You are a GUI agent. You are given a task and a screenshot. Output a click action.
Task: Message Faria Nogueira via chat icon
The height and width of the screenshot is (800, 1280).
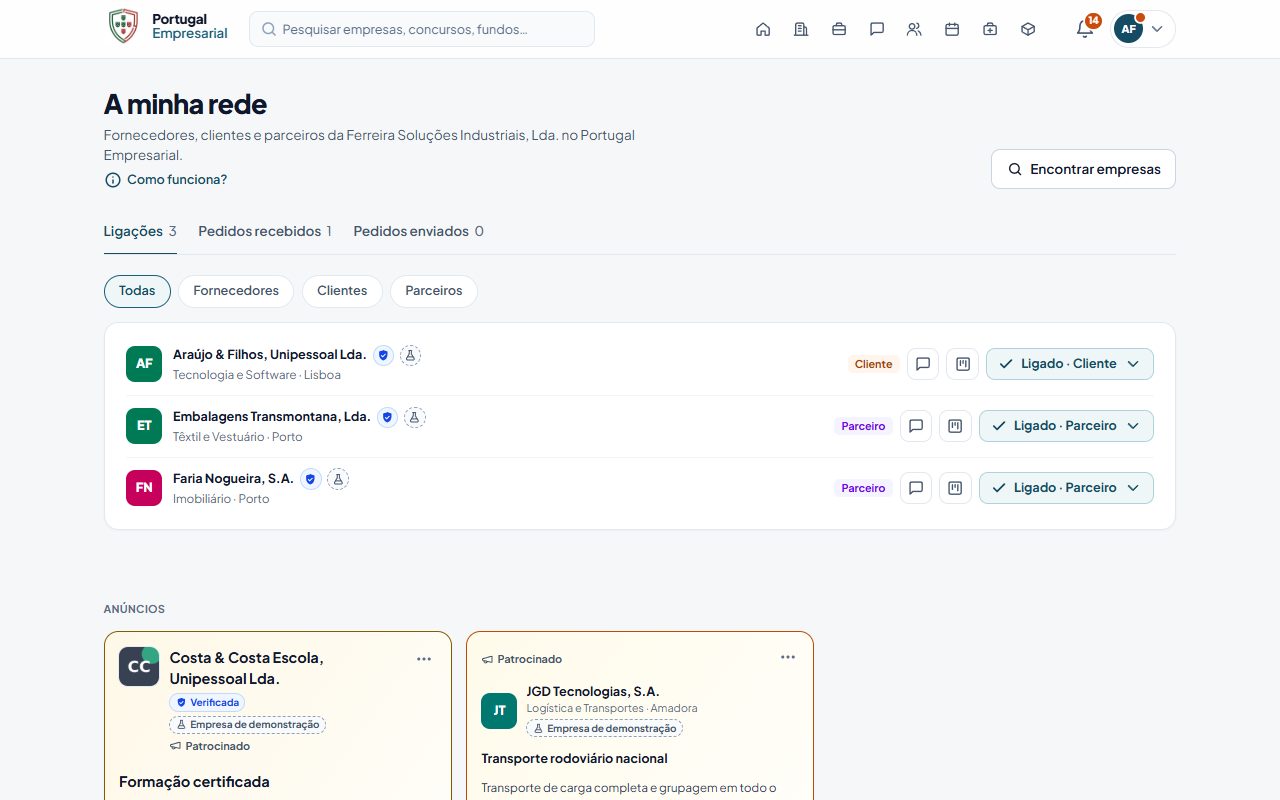916,488
